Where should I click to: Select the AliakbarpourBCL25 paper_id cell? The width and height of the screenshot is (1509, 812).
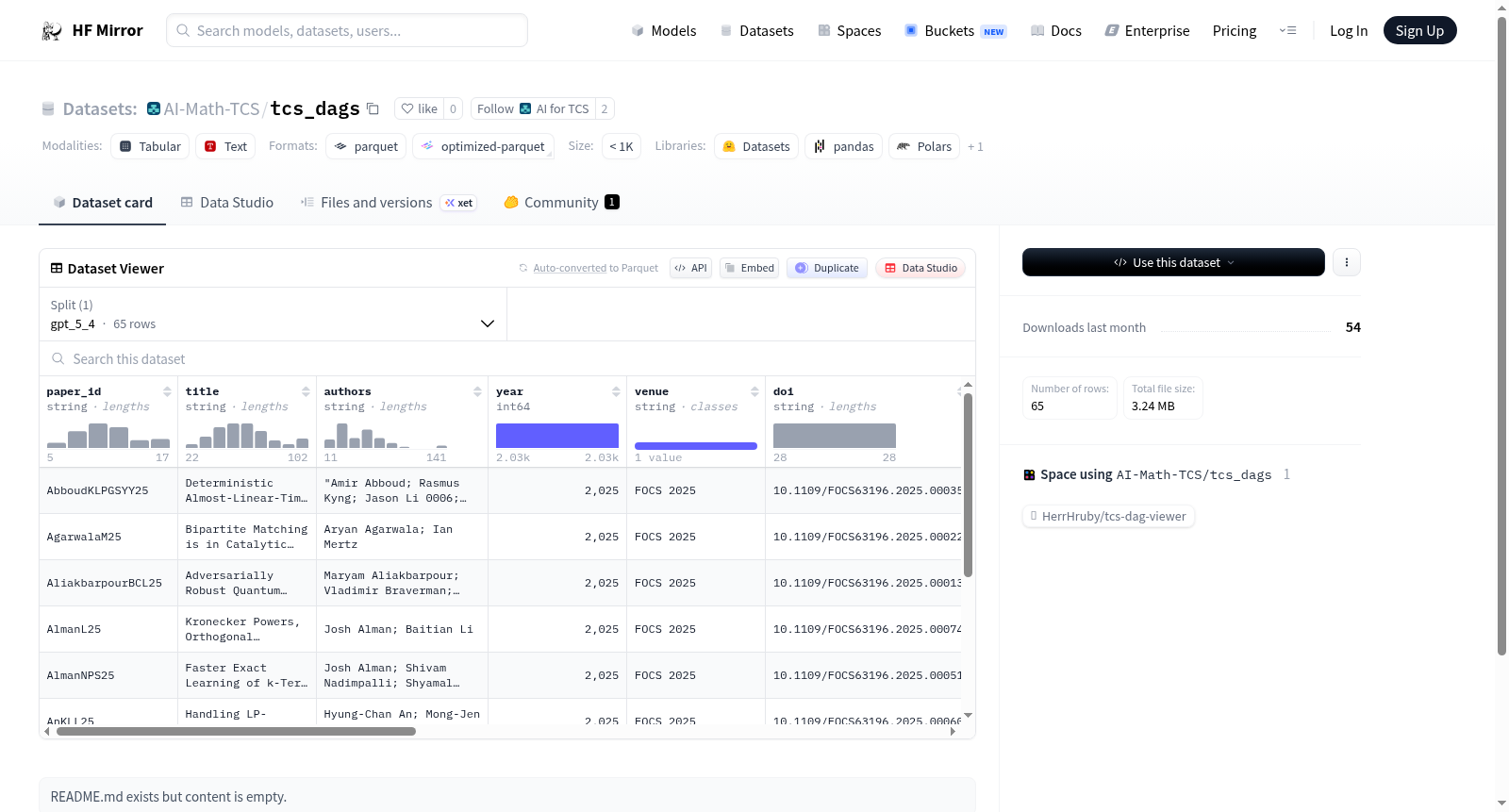[108, 583]
